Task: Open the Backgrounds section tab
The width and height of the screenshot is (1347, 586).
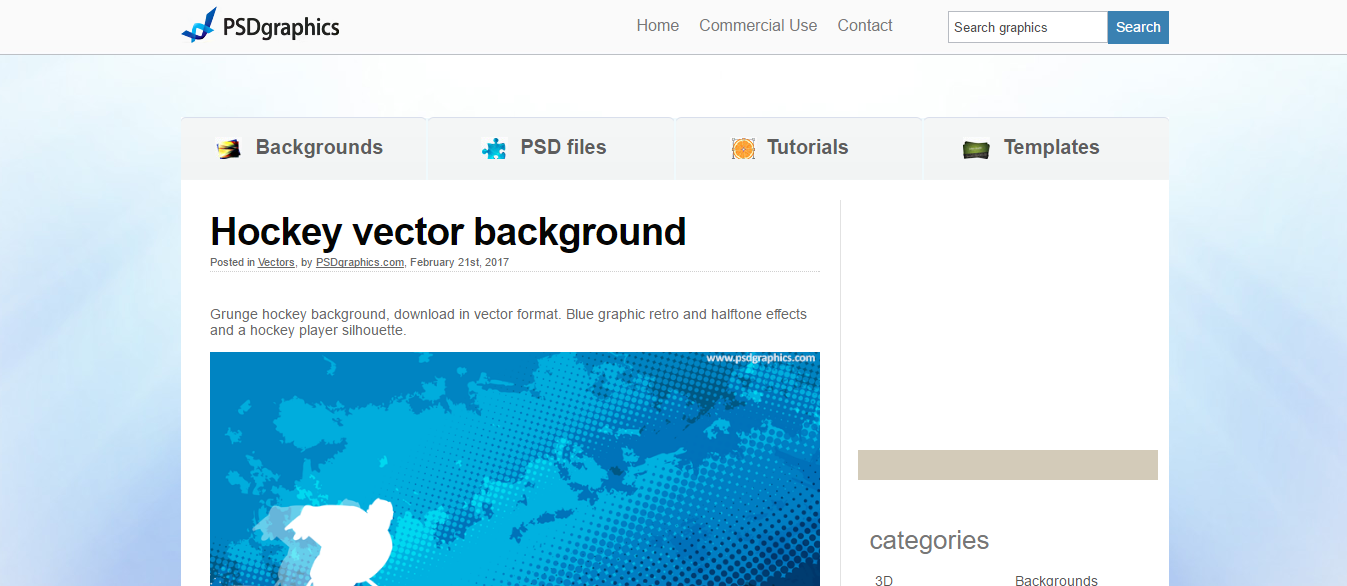Action: (304, 148)
